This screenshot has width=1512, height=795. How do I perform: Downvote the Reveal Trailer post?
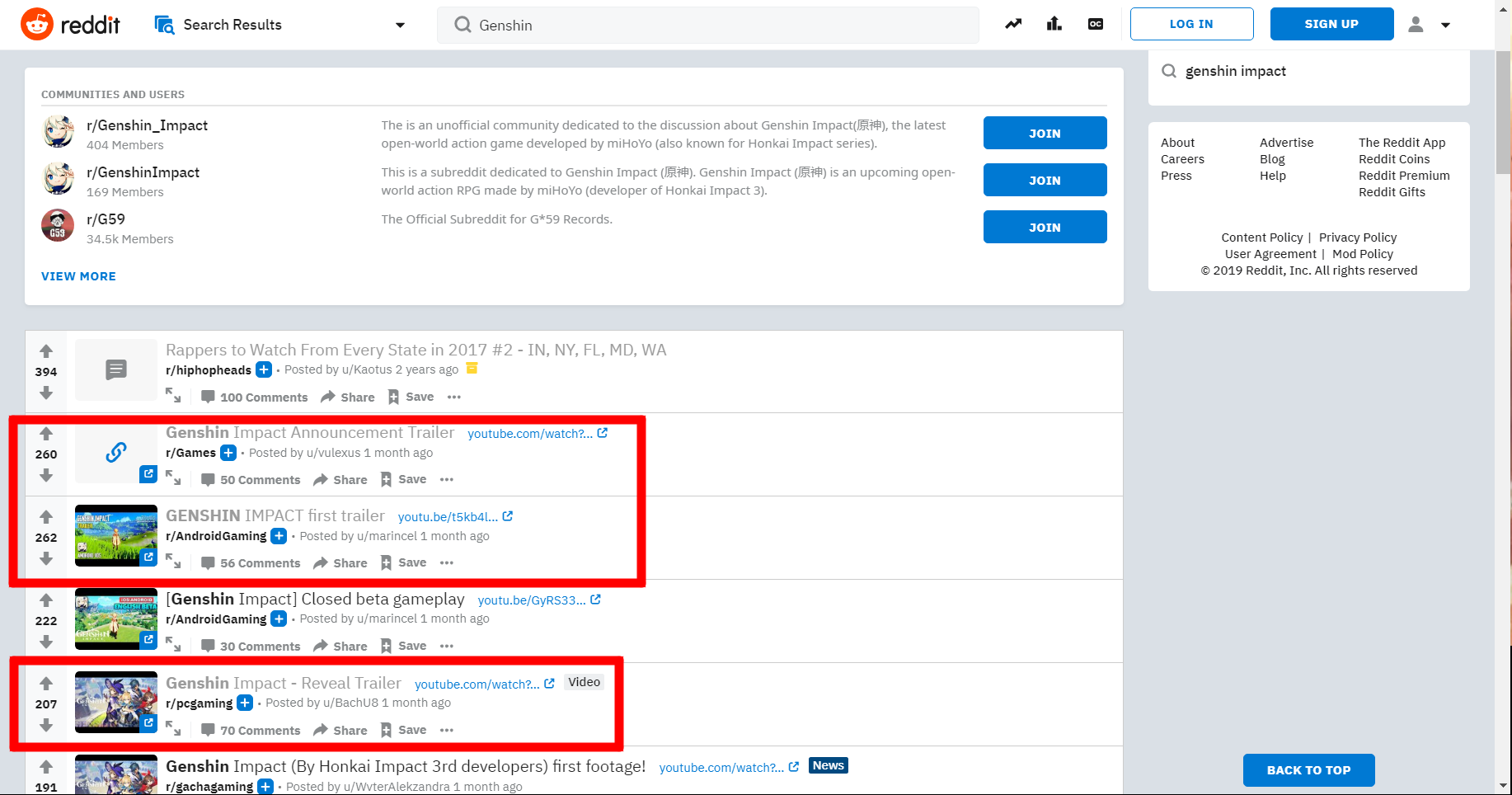[x=46, y=725]
